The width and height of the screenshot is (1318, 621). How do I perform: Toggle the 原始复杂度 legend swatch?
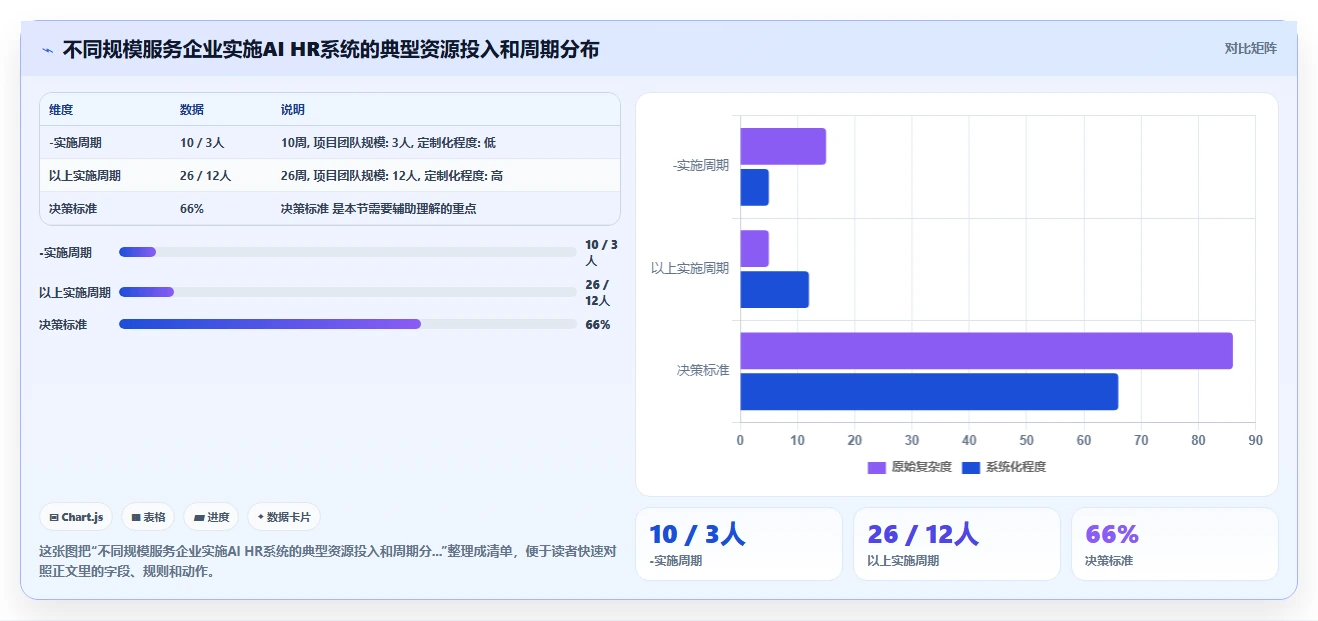click(877, 467)
